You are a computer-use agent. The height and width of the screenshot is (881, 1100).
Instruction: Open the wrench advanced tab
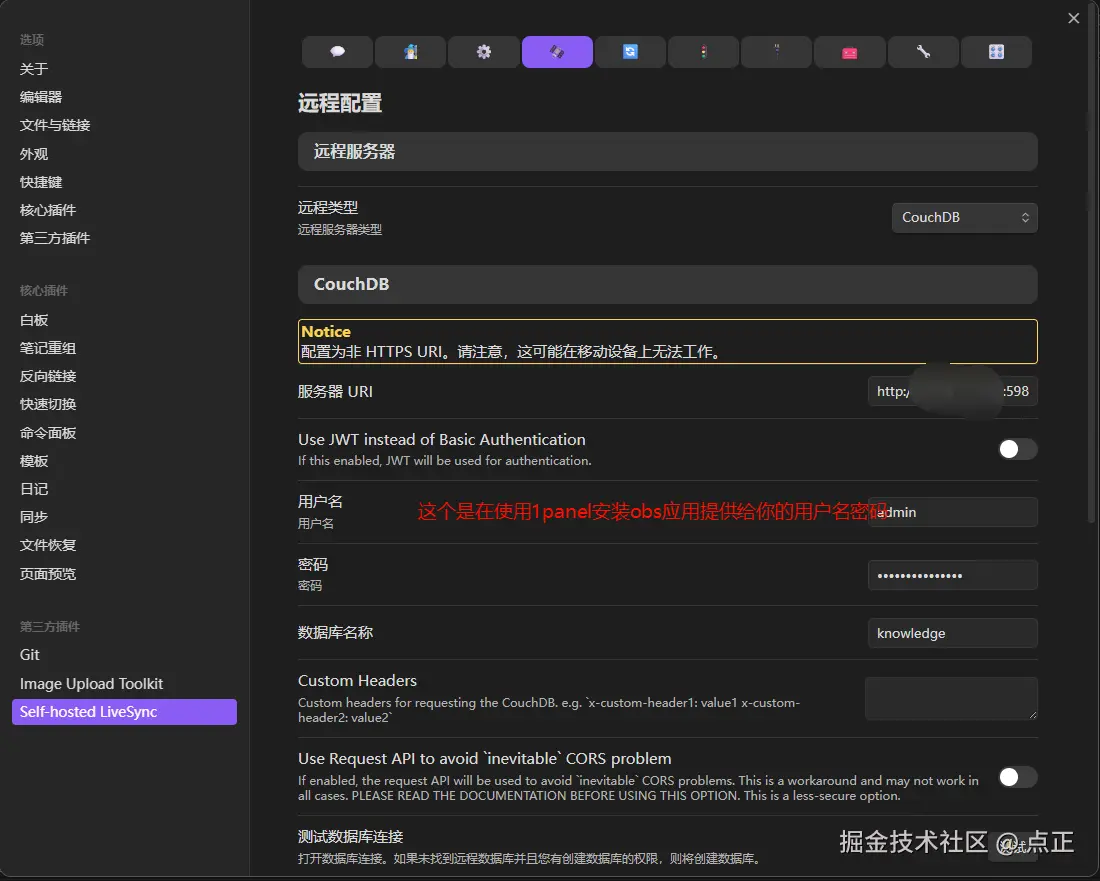(x=923, y=52)
